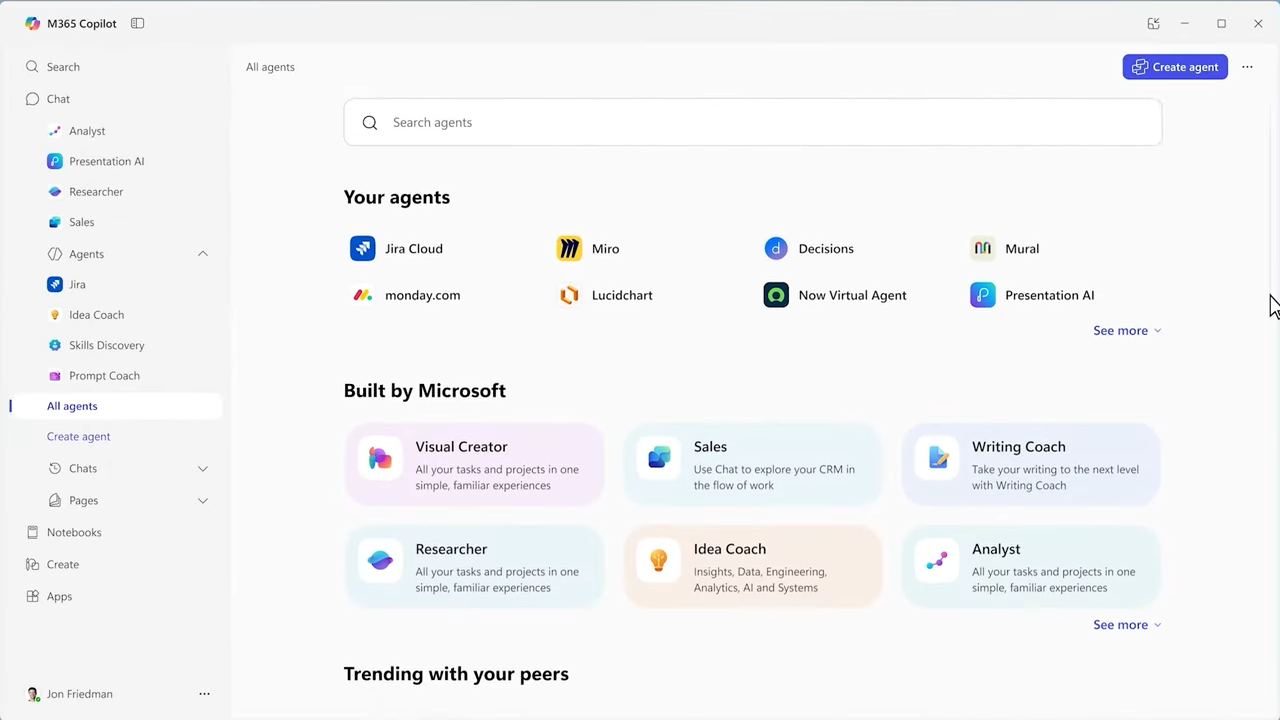Click the Mural agent icon
Image resolution: width=1280 pixels, height=720 pixels.
click(983, 248)
